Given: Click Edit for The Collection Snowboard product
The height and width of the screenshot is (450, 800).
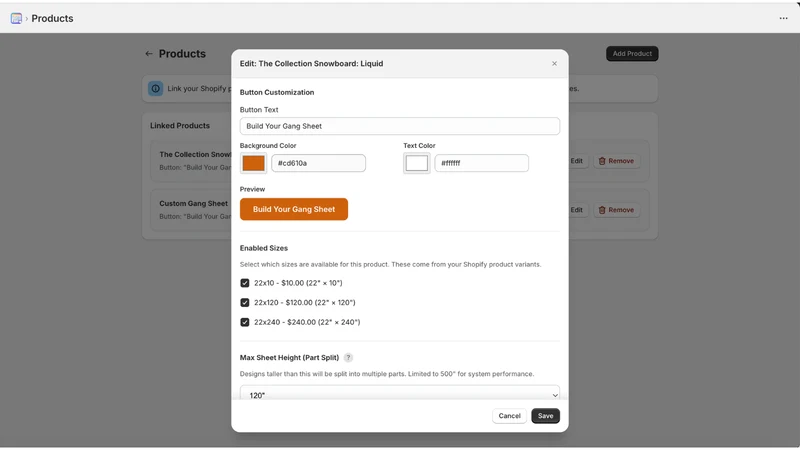Looking at the screenshot, I should coord(577,161).
